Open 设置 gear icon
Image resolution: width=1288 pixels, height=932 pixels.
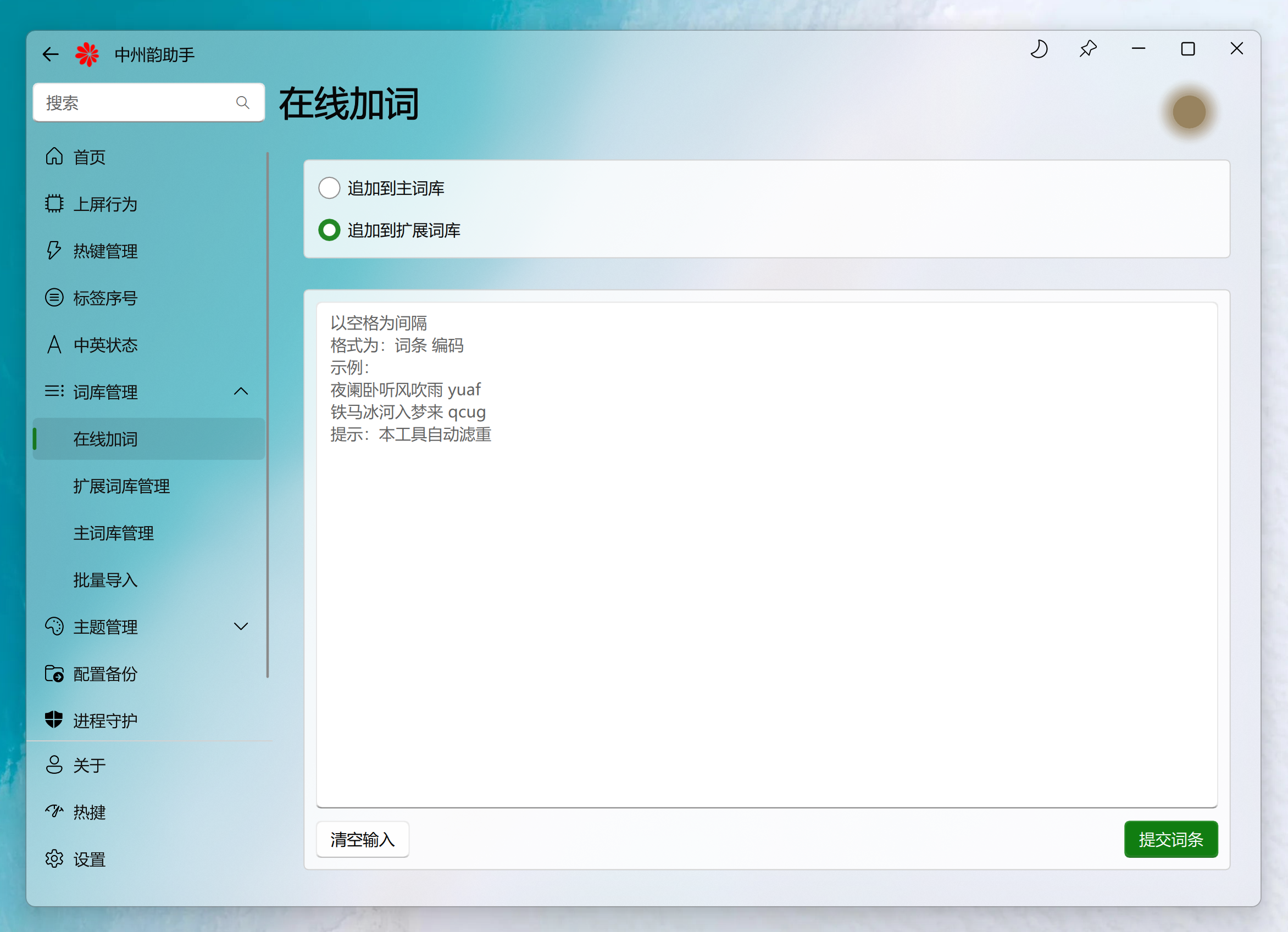click(x=54, y=859)
